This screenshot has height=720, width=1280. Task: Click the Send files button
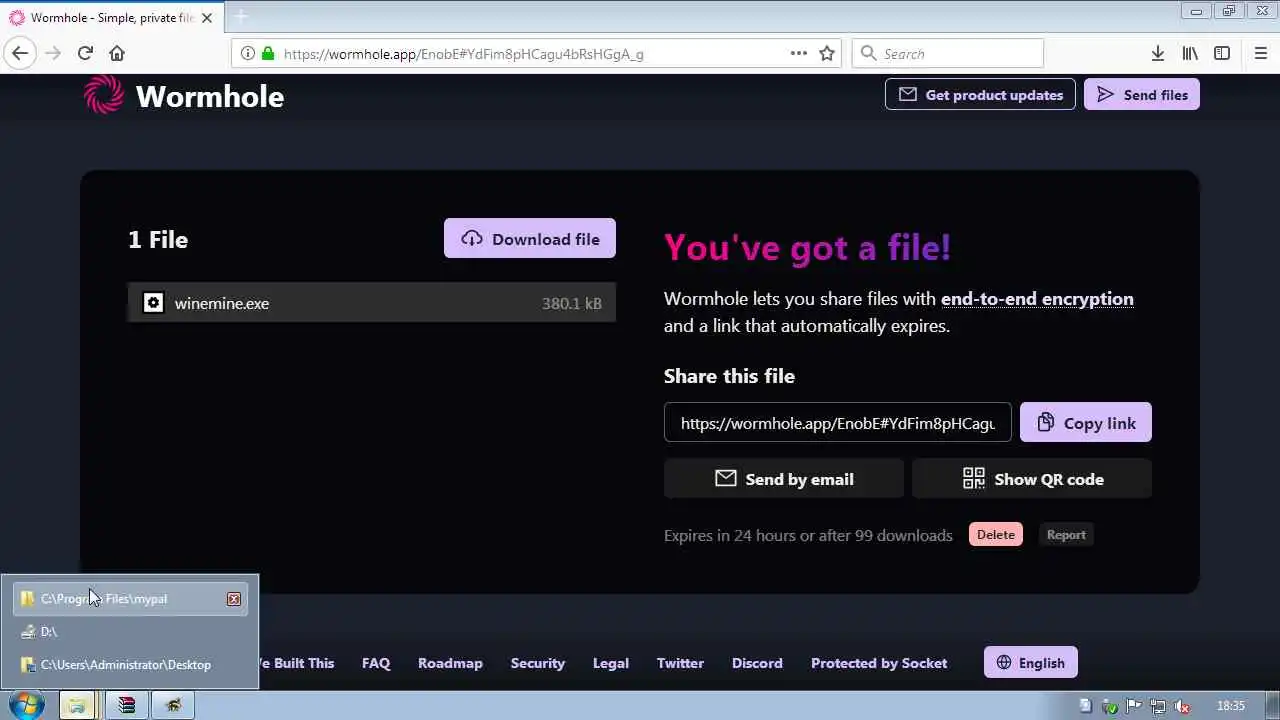click(1142, 95)
